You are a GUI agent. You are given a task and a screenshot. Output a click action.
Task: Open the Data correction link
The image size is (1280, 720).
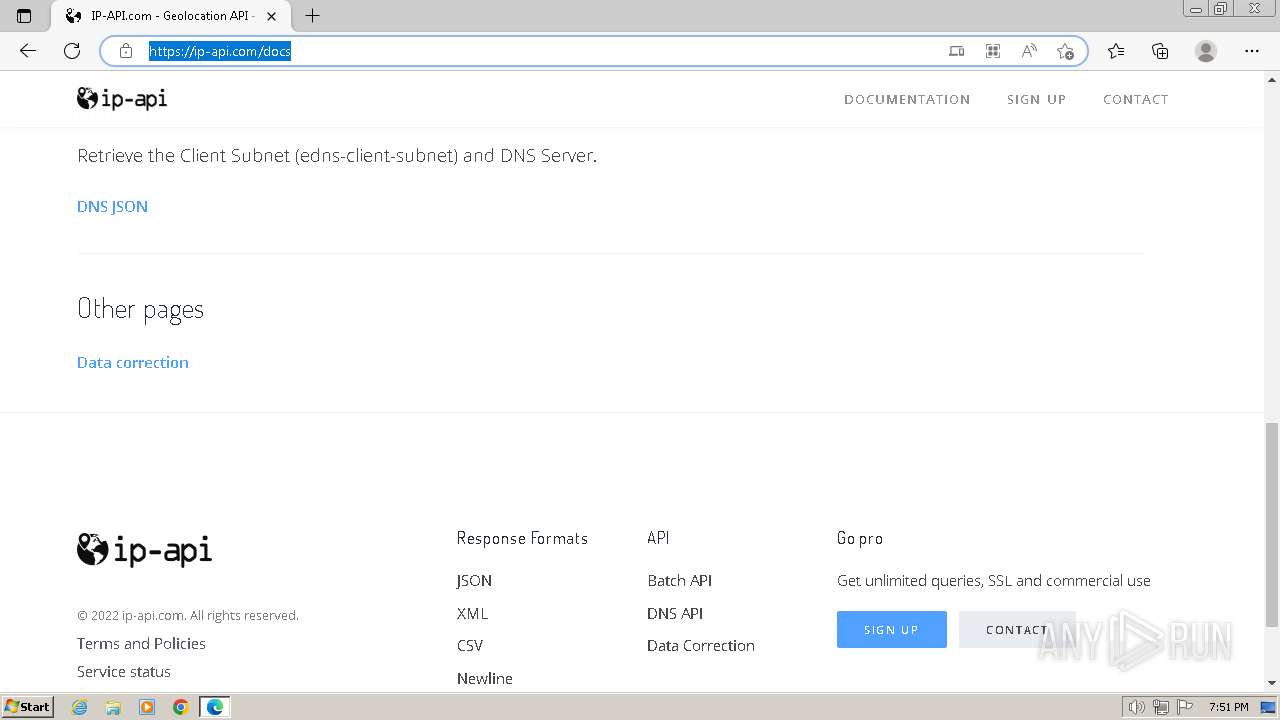tap(133, 362)
